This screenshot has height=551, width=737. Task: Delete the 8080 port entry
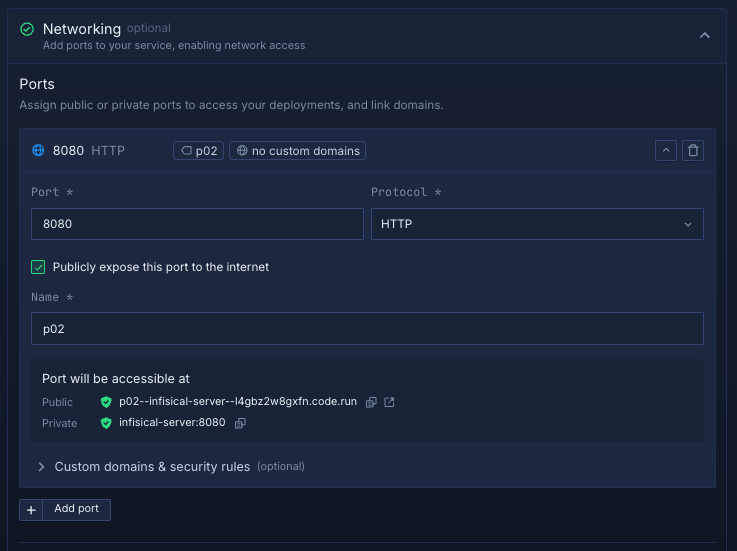(693, 151)
